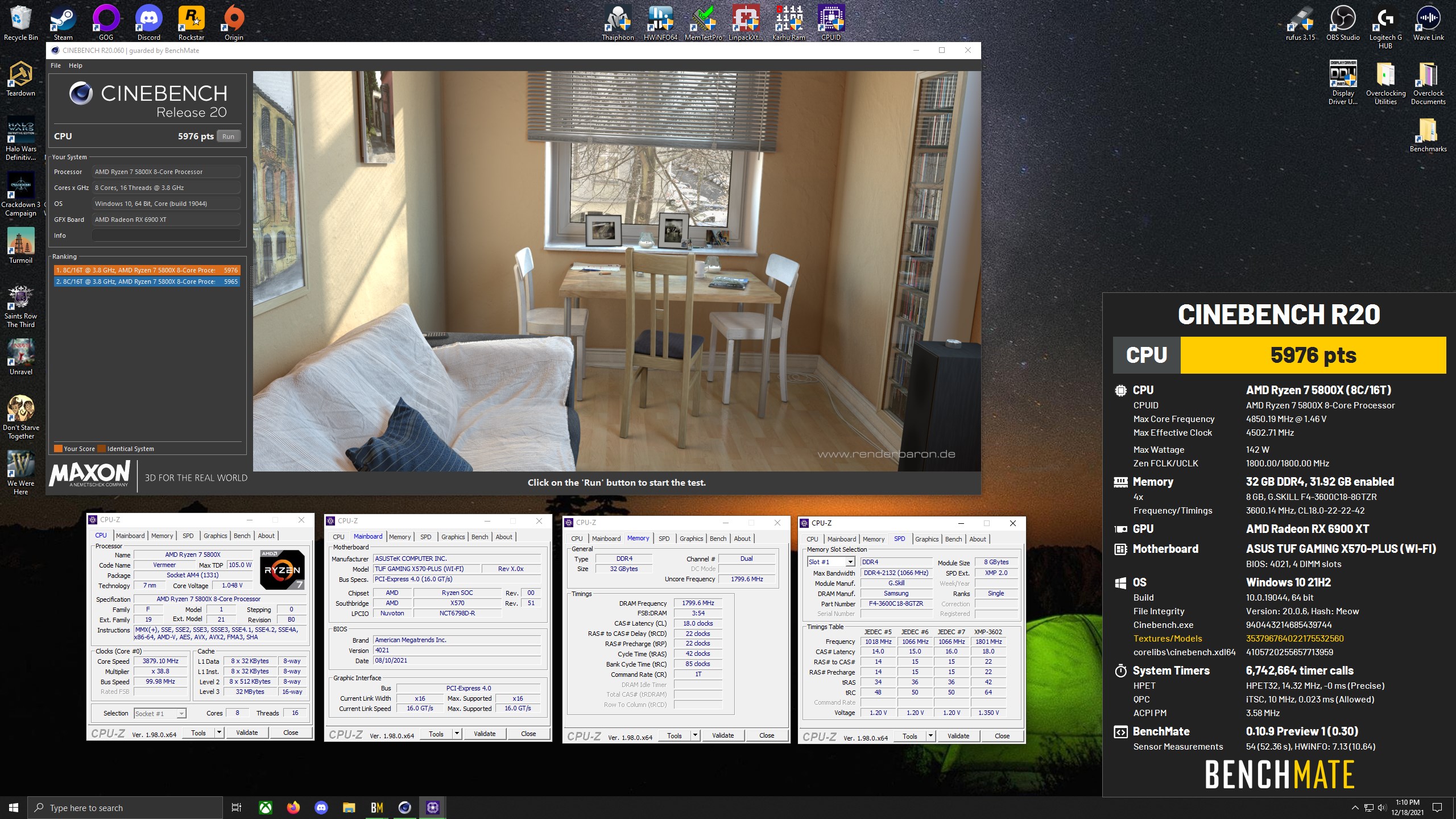Viewport: 1456px width, 819px height.
Task: Open the Cinebench File menu
Action: 56,65
